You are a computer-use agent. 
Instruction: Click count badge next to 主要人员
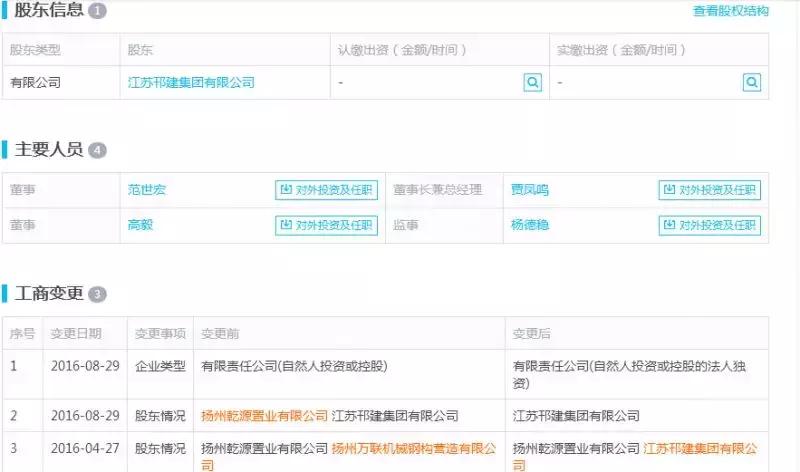(97, 150)
